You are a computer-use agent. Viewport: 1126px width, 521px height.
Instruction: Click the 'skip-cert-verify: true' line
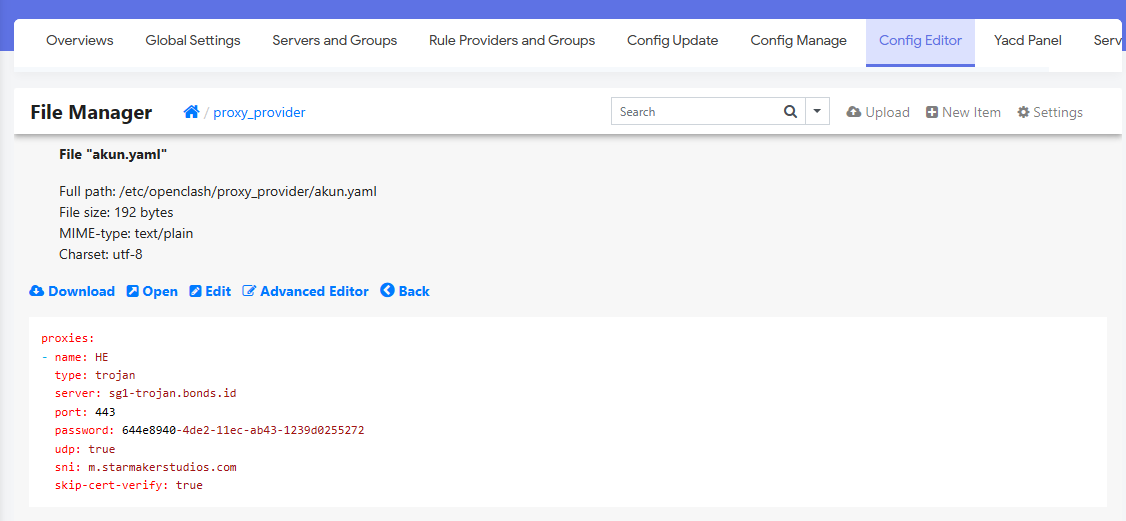click(129, 486)
